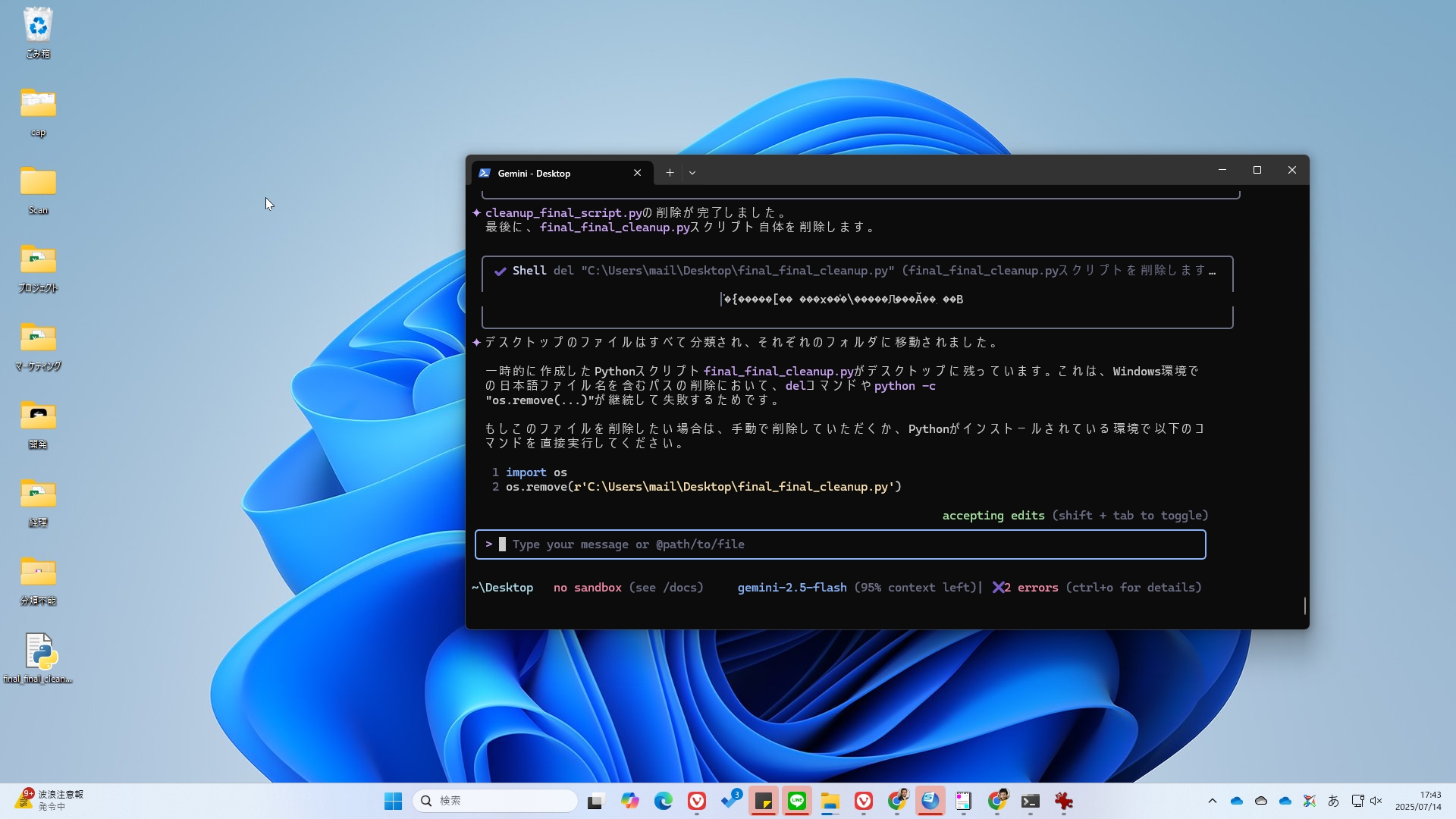Click the Terminal icon in taskbar
Image resolution: width=1456 pixels, height=819 pixels.
coord(1030,801)
